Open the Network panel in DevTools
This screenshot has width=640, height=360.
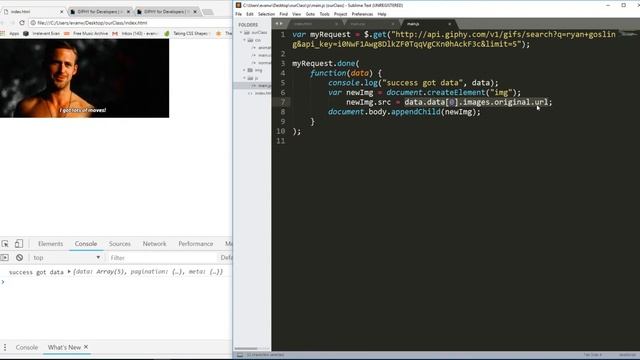click(154, 244)
